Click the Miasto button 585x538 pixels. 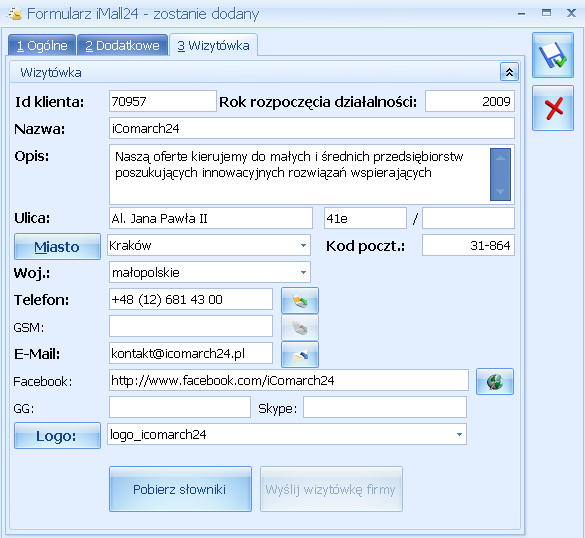click(x=57, y=247)
